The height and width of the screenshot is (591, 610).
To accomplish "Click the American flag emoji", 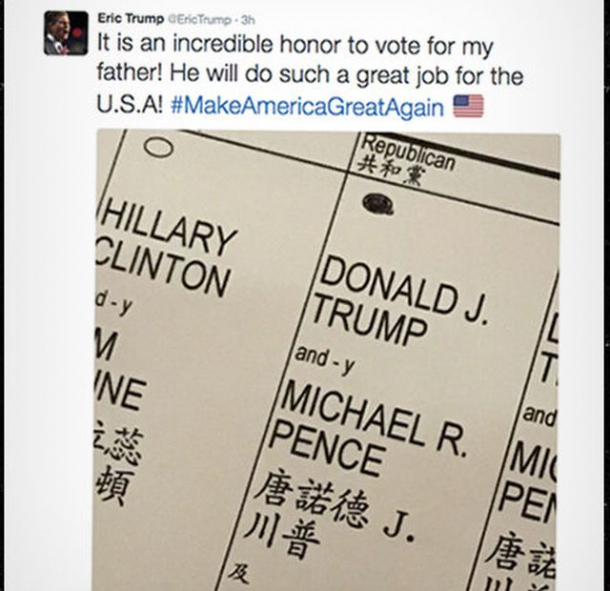I will (468, 106).
